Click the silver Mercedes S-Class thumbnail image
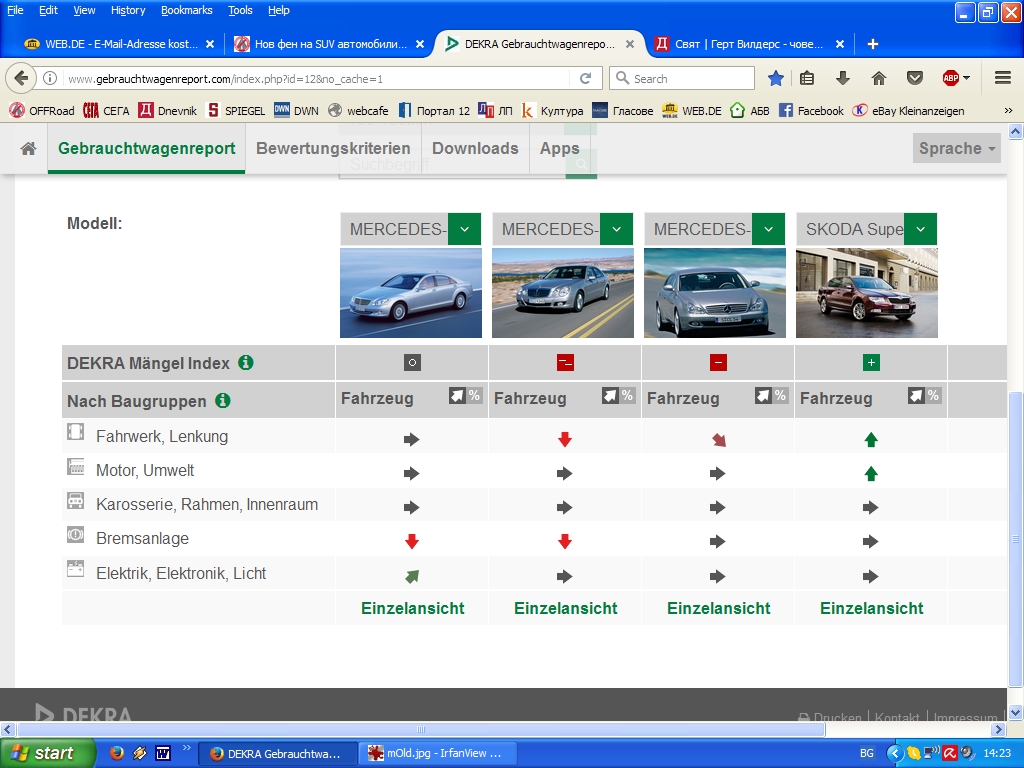The image size is (1024, 768). tap(411, 293)
